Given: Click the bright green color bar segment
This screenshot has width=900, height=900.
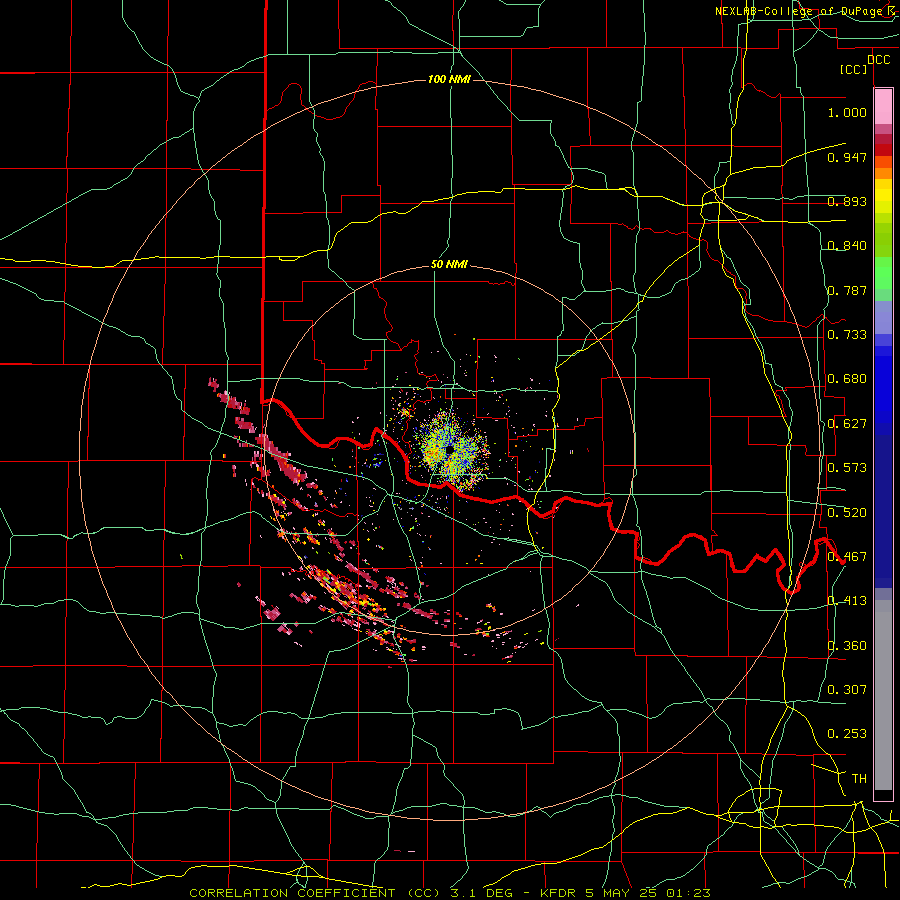Looking at the screenshot, I should [x=883, y=273].
